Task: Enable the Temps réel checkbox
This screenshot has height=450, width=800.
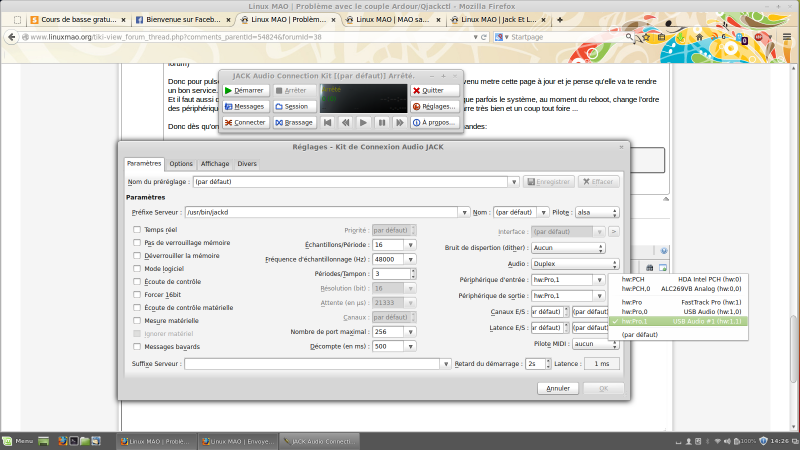Action: 137,230
